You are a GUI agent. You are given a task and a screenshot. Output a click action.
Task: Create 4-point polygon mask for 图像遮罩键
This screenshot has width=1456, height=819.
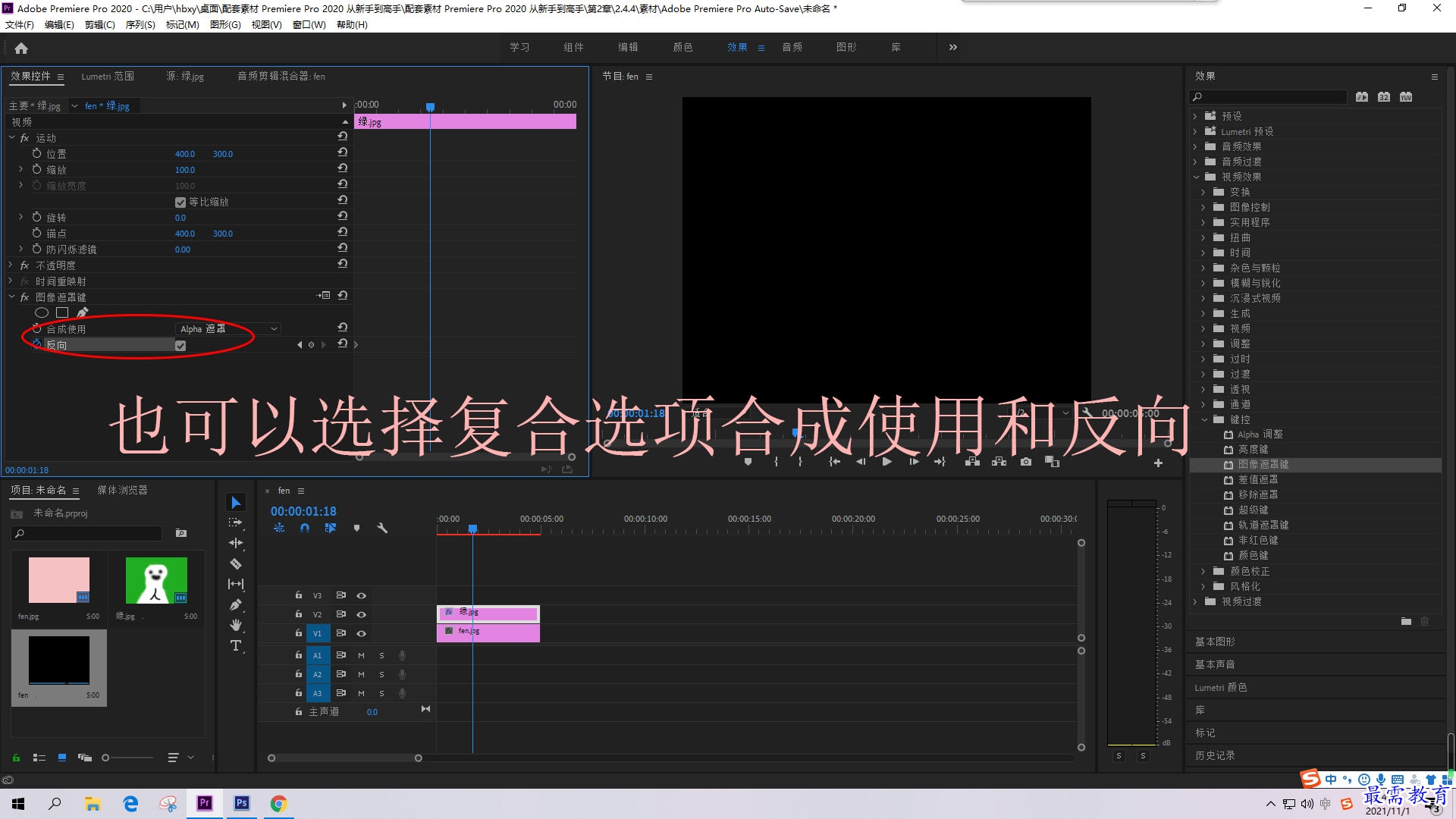tap(62, 312)
